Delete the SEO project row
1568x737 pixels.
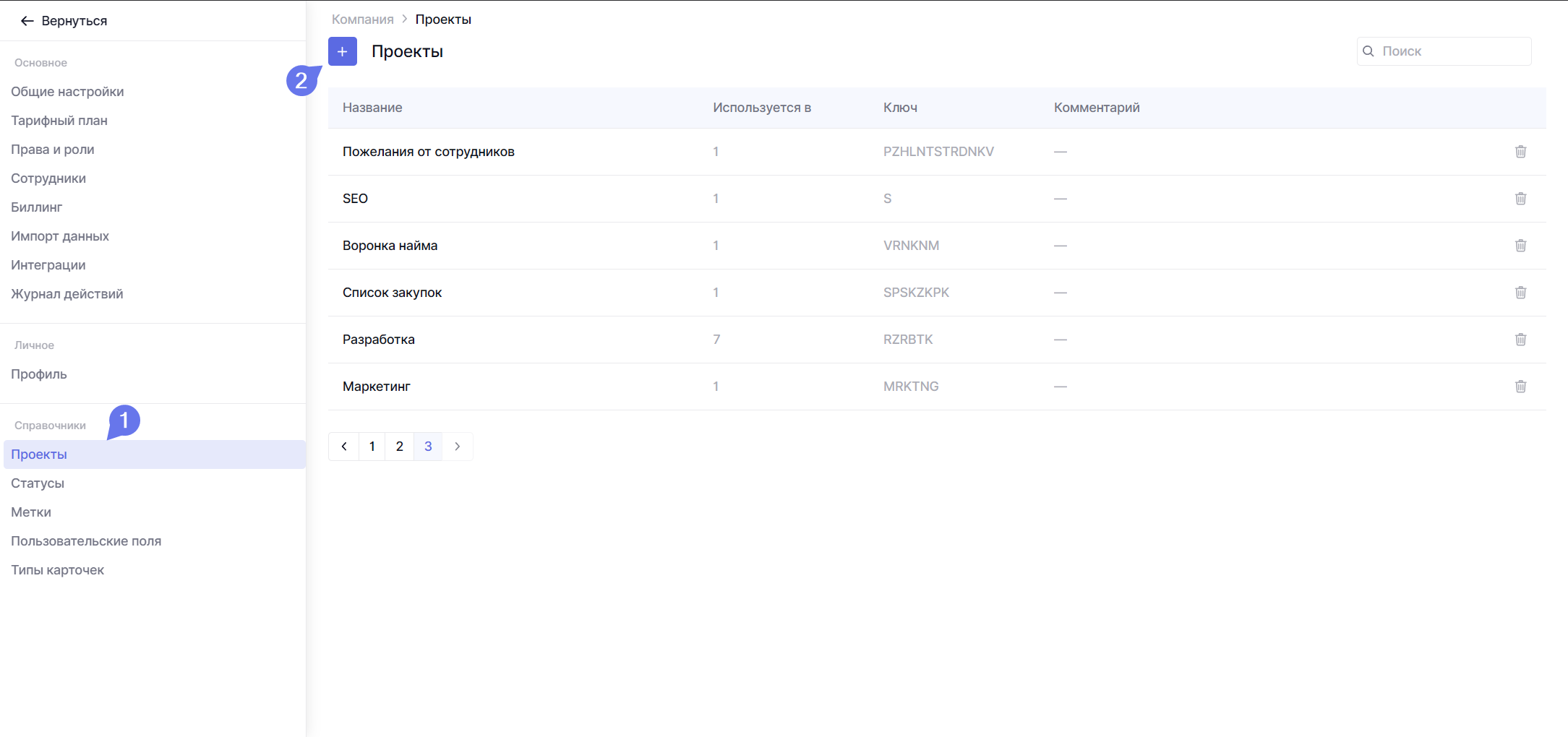pyautogui.click(x=1520, y=199)
